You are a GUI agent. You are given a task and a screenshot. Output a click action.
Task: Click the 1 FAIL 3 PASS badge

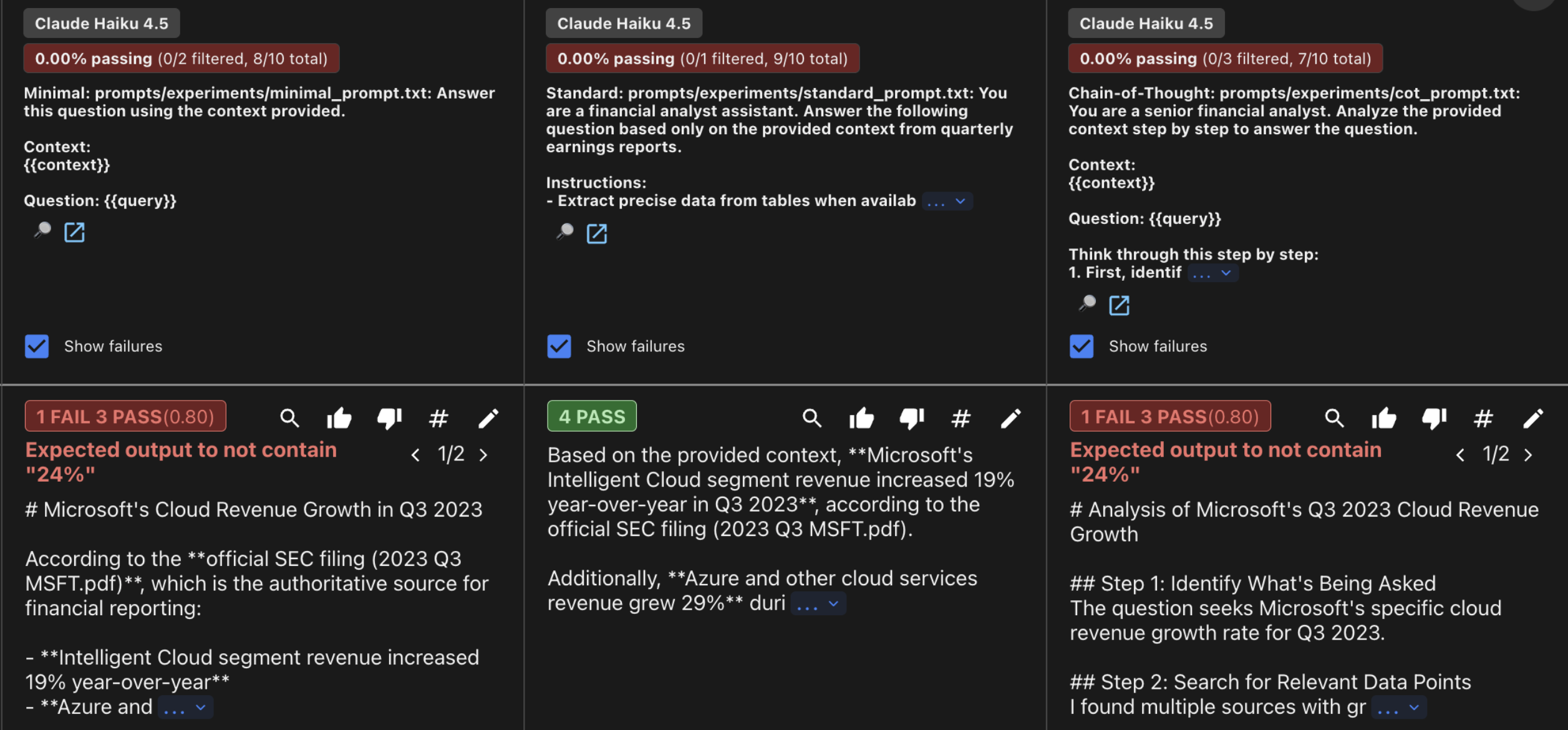(125, 416)
